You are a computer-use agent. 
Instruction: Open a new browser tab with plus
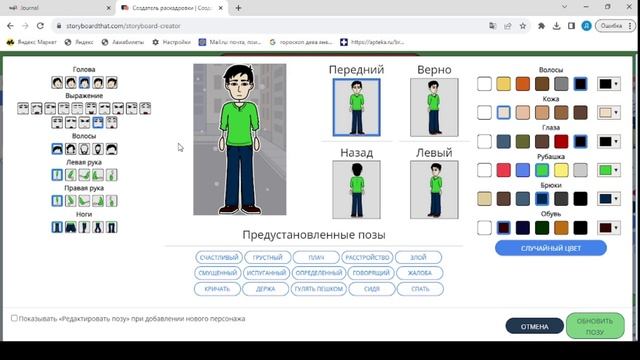point(238,8)
